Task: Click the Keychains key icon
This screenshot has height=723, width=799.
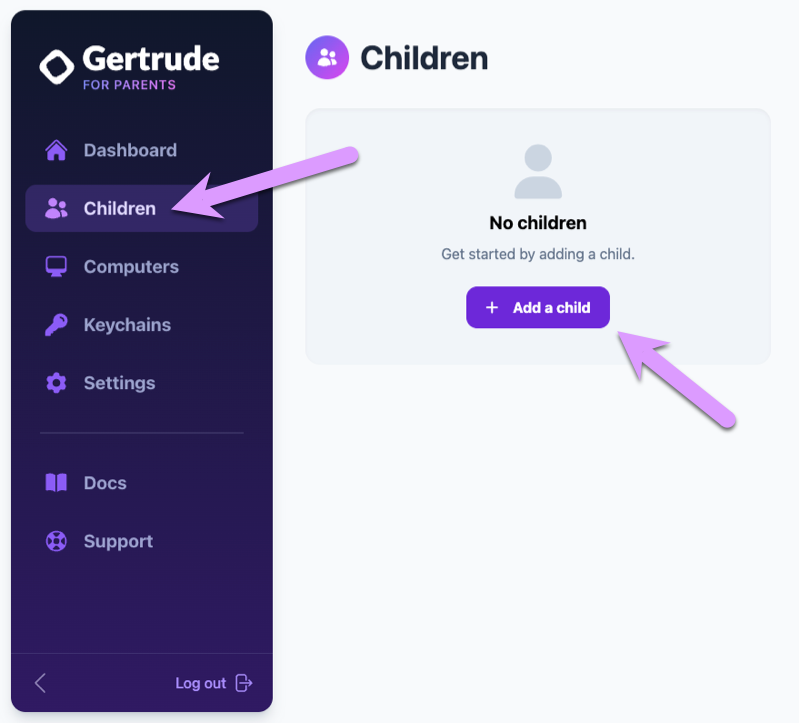Action: [x=56, y=325]
